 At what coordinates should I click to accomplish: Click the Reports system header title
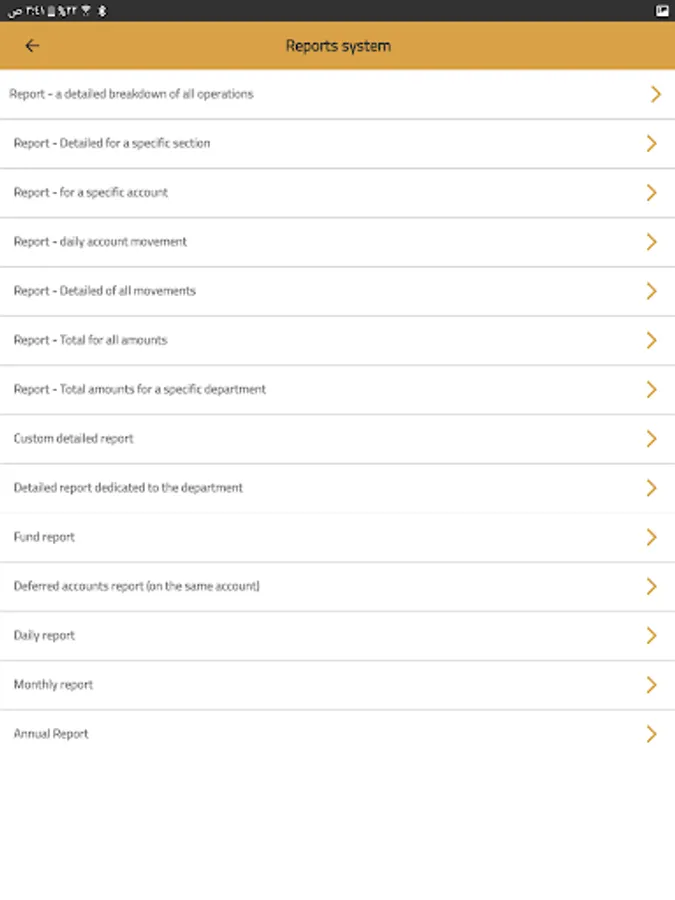(338, 46)
